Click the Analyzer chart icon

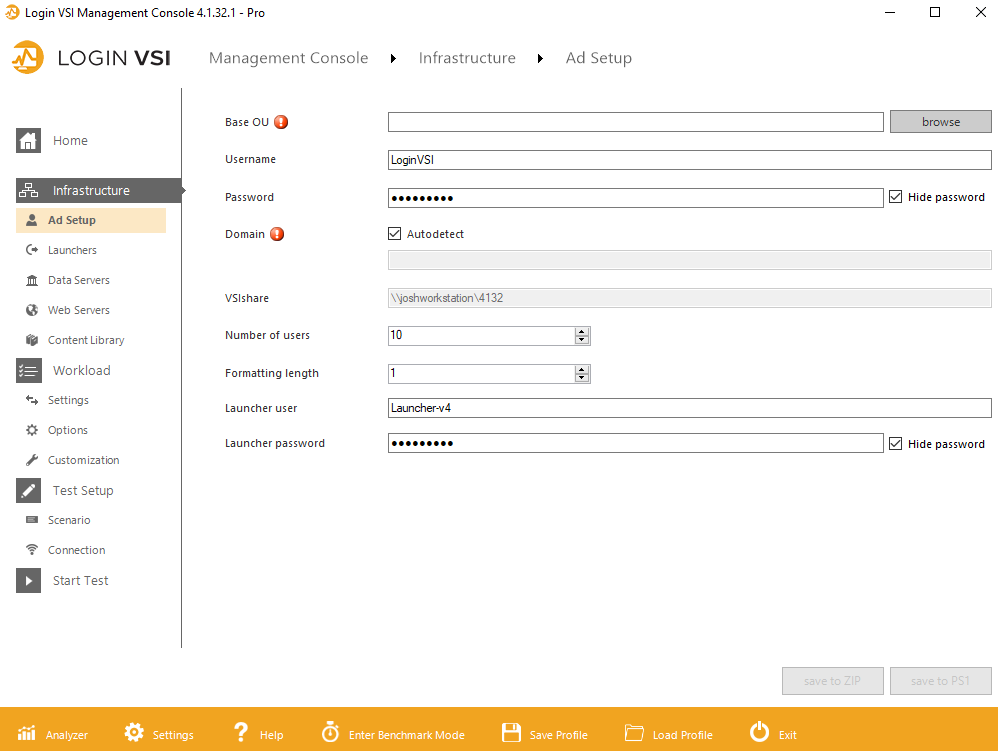coord(26,733)
